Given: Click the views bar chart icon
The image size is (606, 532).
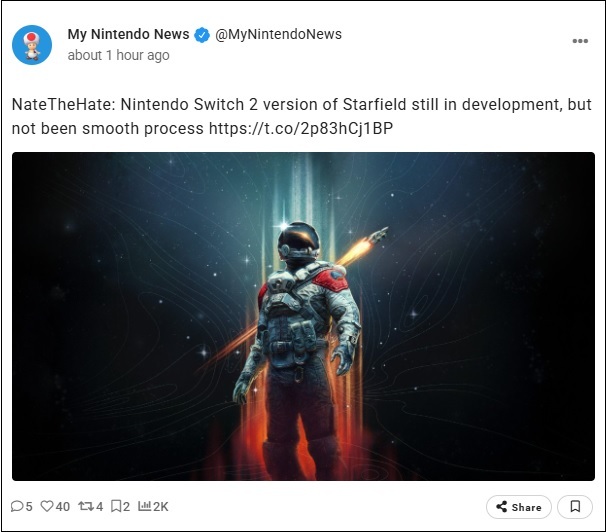Looking at the screenshot, I should click(x=143, y=507).
